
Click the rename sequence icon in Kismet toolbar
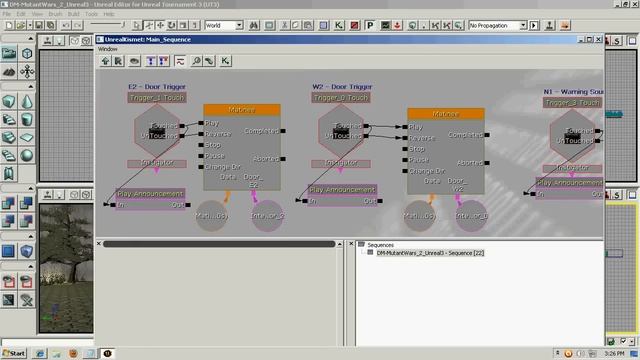coord(118,61)
